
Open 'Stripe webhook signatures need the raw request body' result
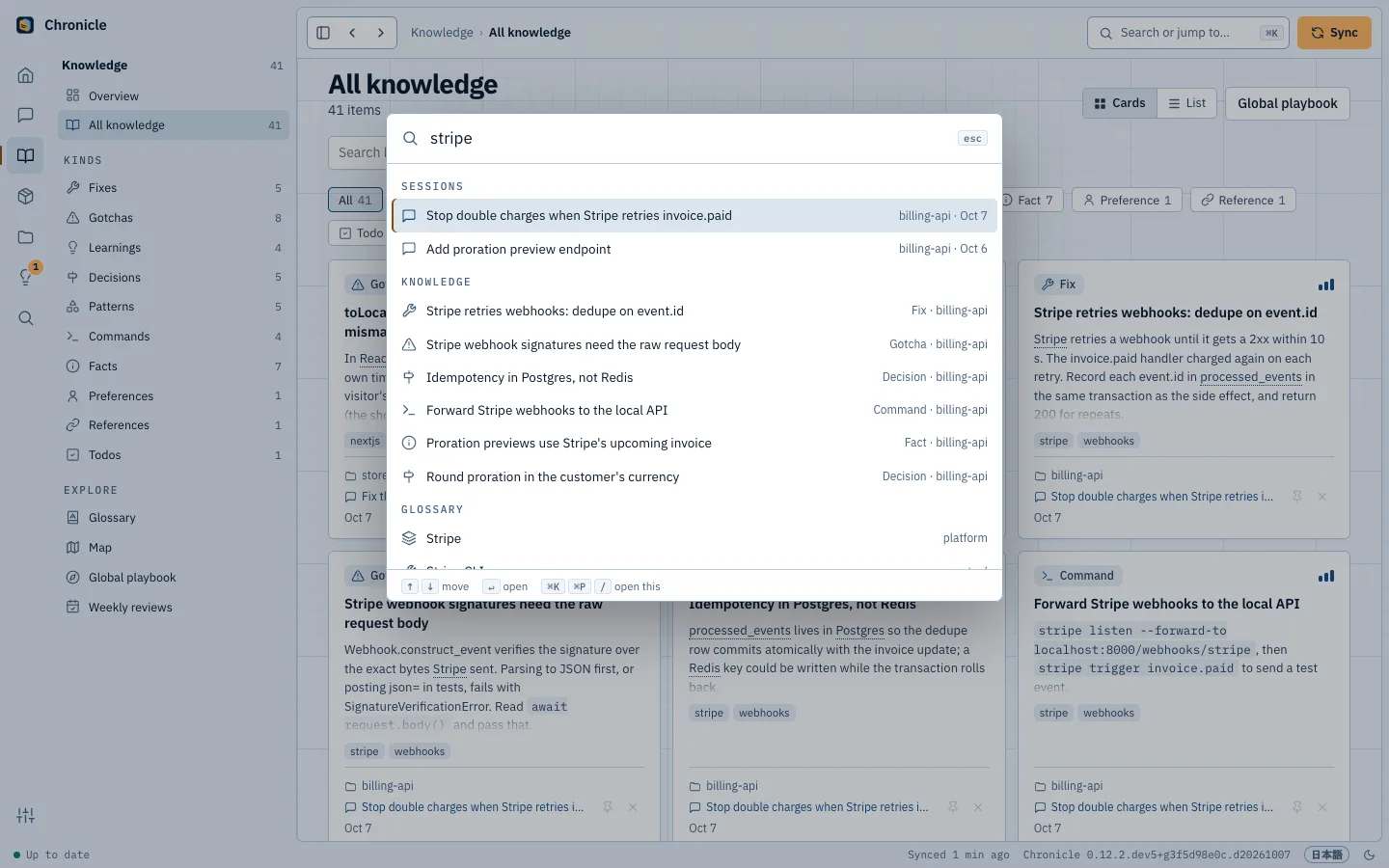point(694,344)
